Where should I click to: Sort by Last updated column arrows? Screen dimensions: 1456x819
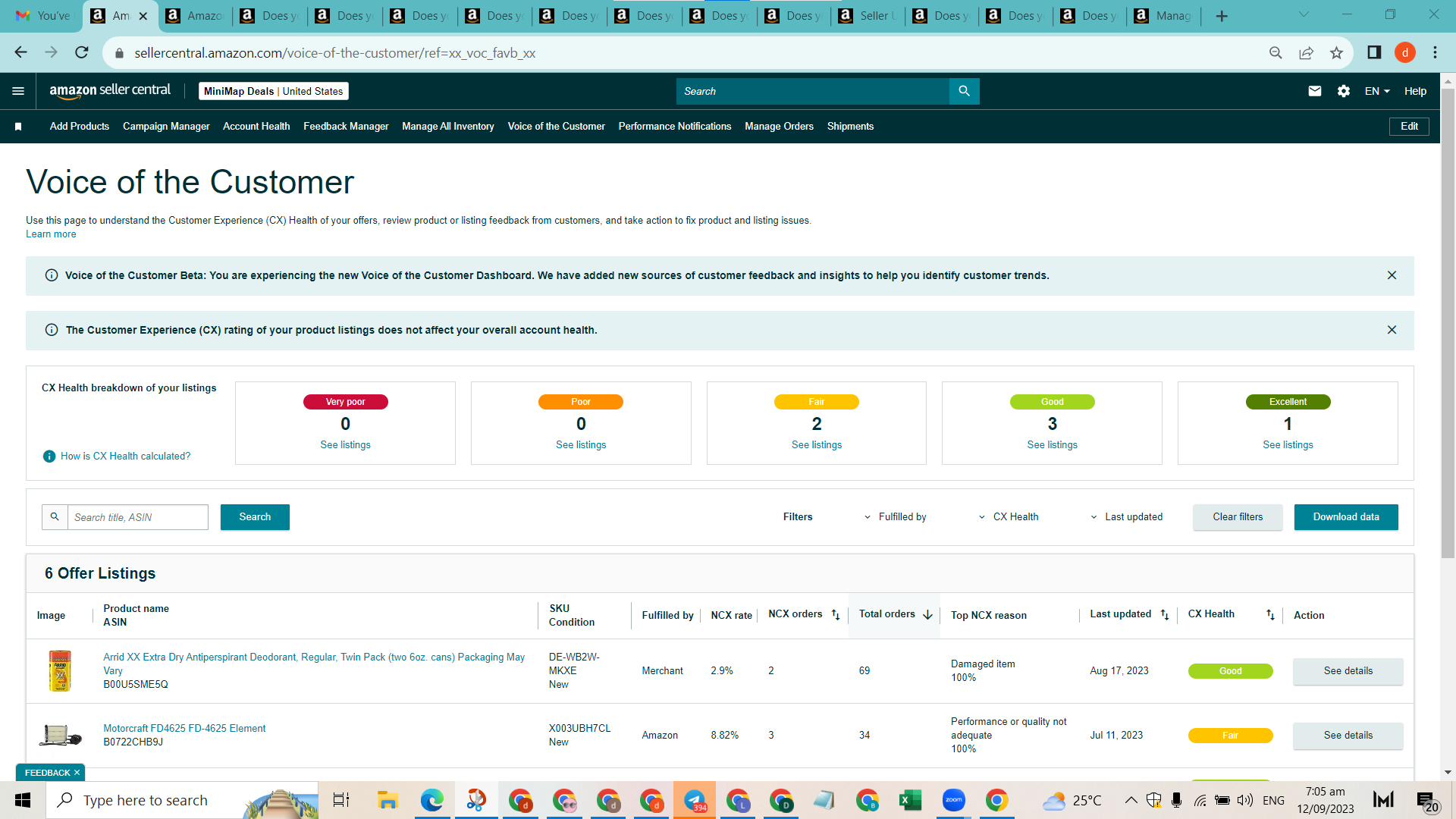[x=1165, y=615]
